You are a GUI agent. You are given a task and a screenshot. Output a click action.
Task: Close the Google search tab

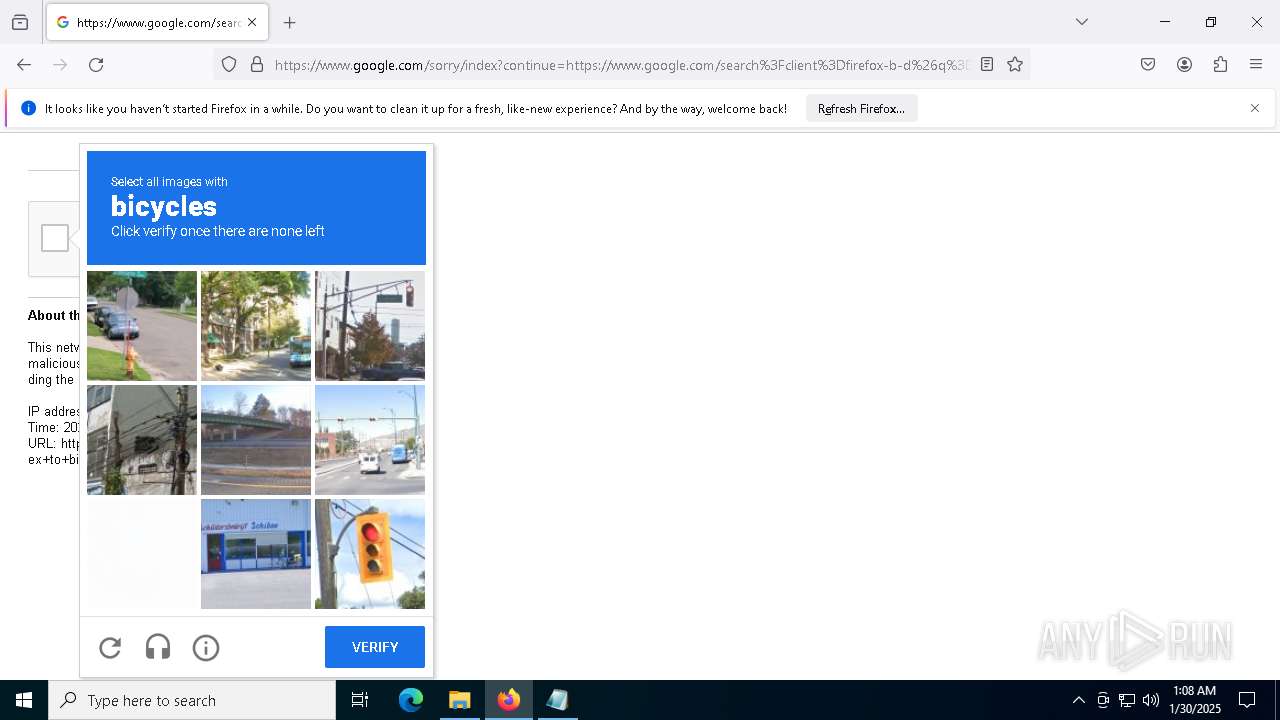click(x=252, y=22)
